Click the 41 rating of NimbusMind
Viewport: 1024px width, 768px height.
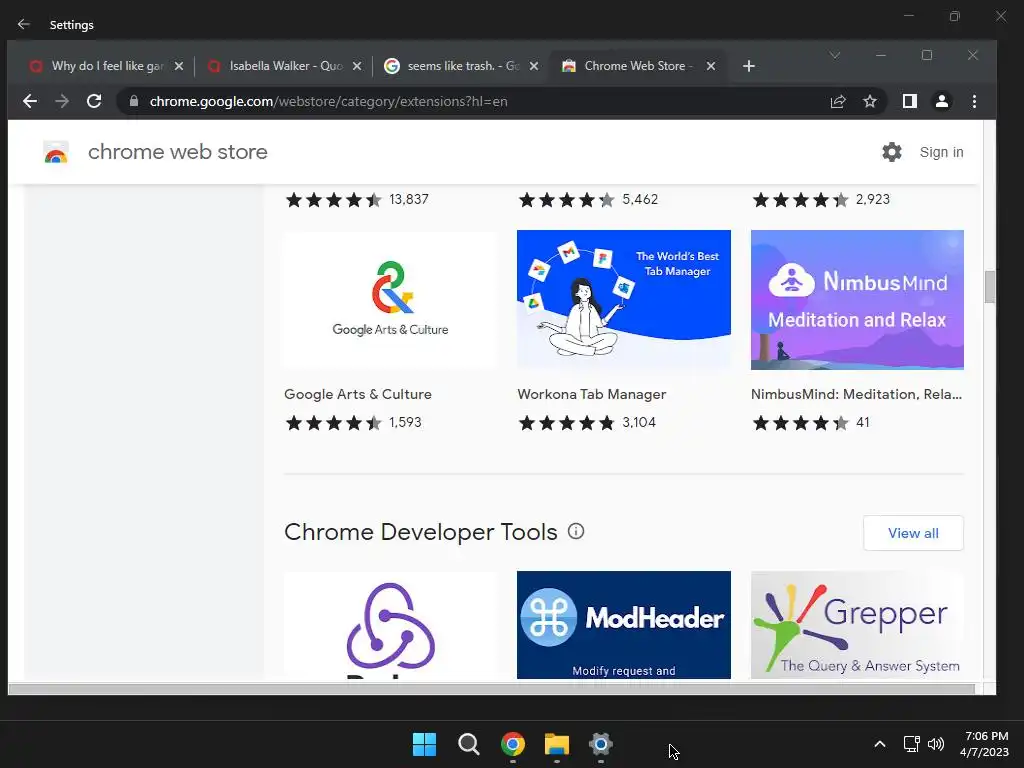tap(863, 423)
